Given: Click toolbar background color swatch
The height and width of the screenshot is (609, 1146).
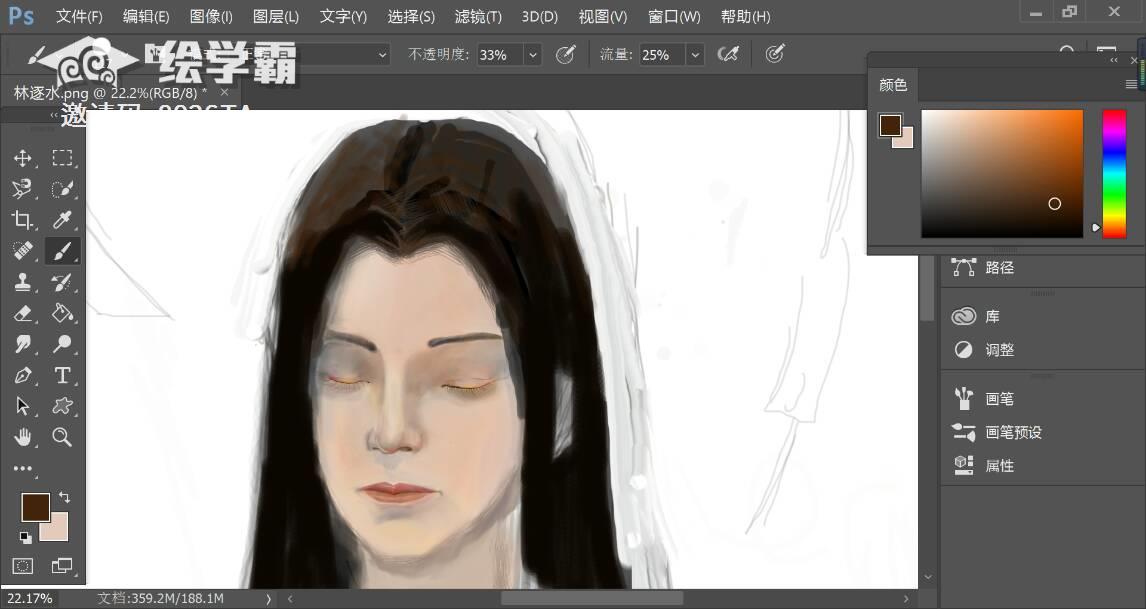Looking at the screenshot, I should [x=59, y=532].
